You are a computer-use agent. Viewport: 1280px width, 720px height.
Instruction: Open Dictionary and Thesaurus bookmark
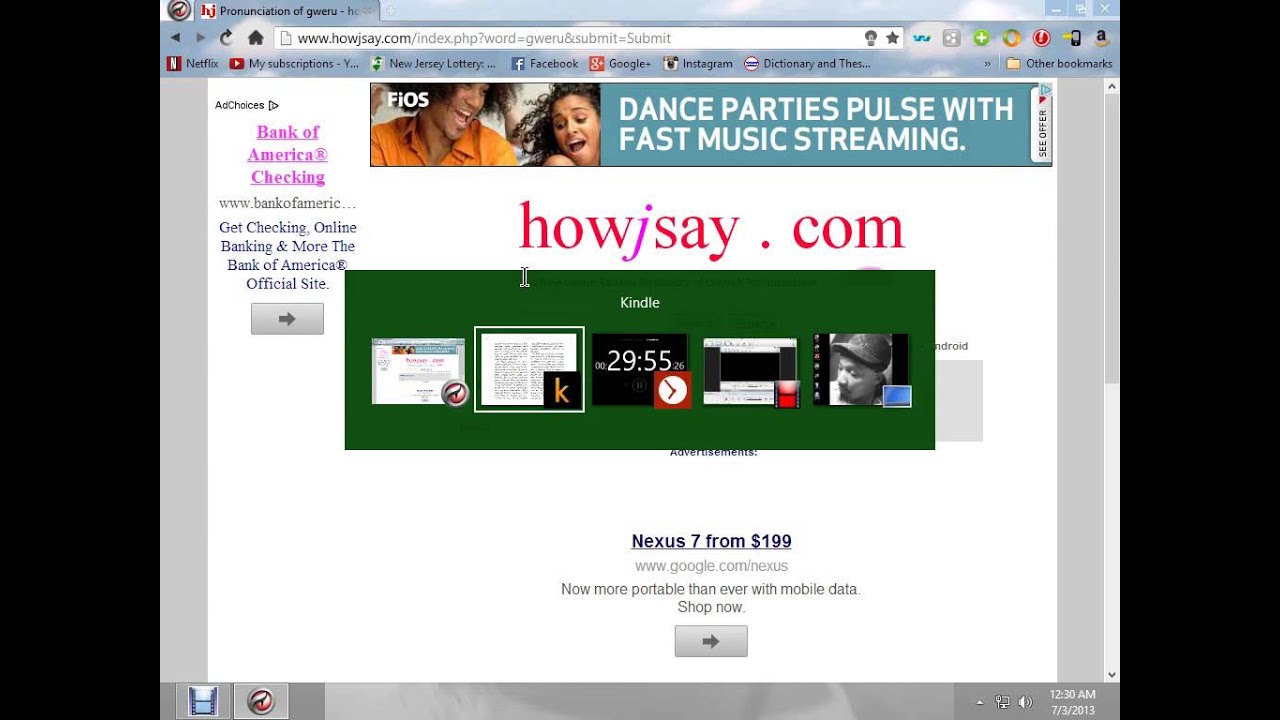807,63
